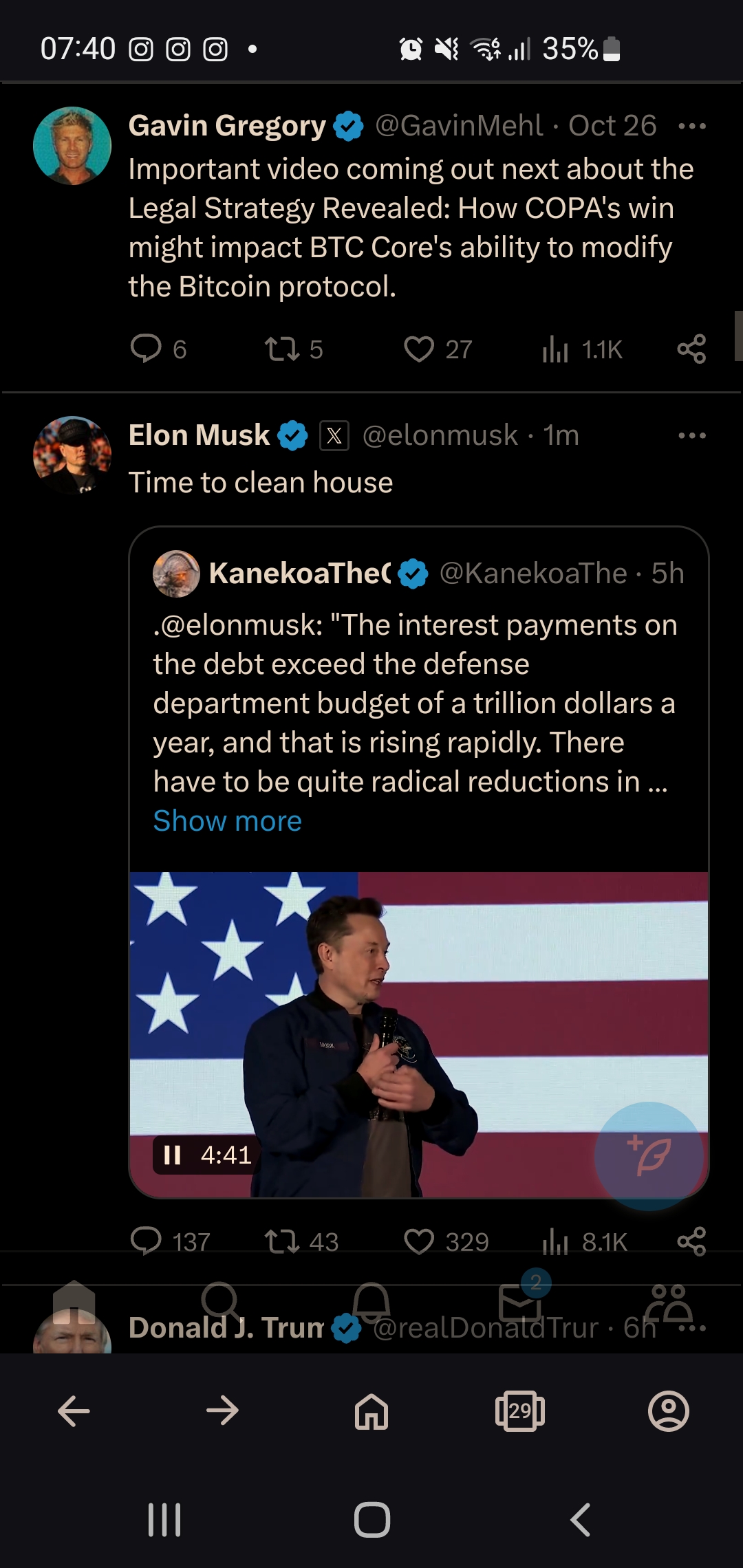The height and width of the screenshot is (1568, 743).
Task: Go to browser home page
Action: point(371,1411)
